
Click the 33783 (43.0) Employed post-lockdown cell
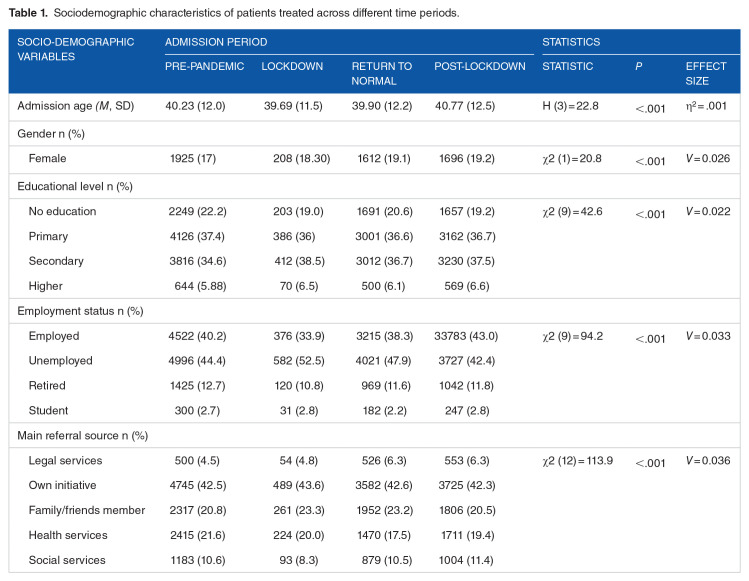[478, 337]
